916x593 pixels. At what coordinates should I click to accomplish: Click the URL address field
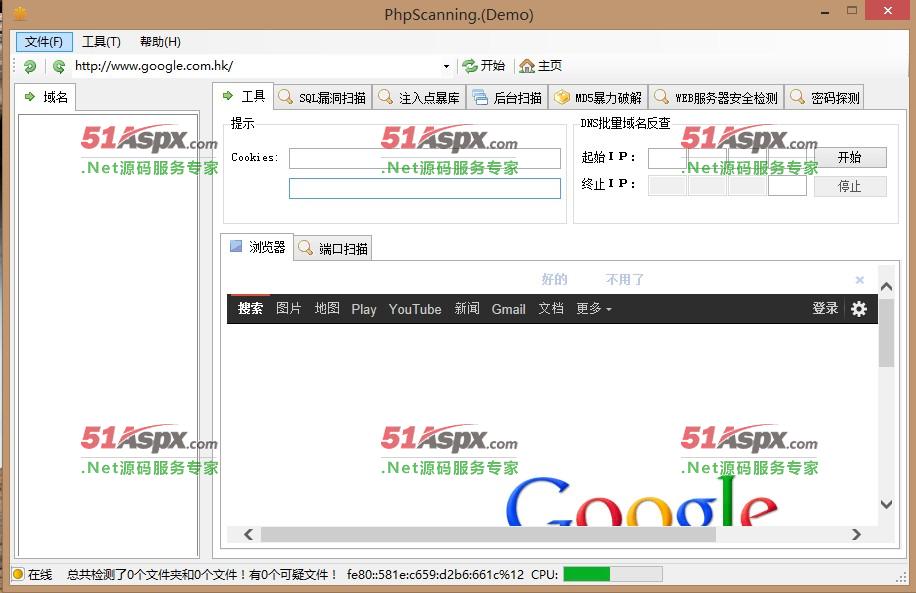tap(256, 66)
